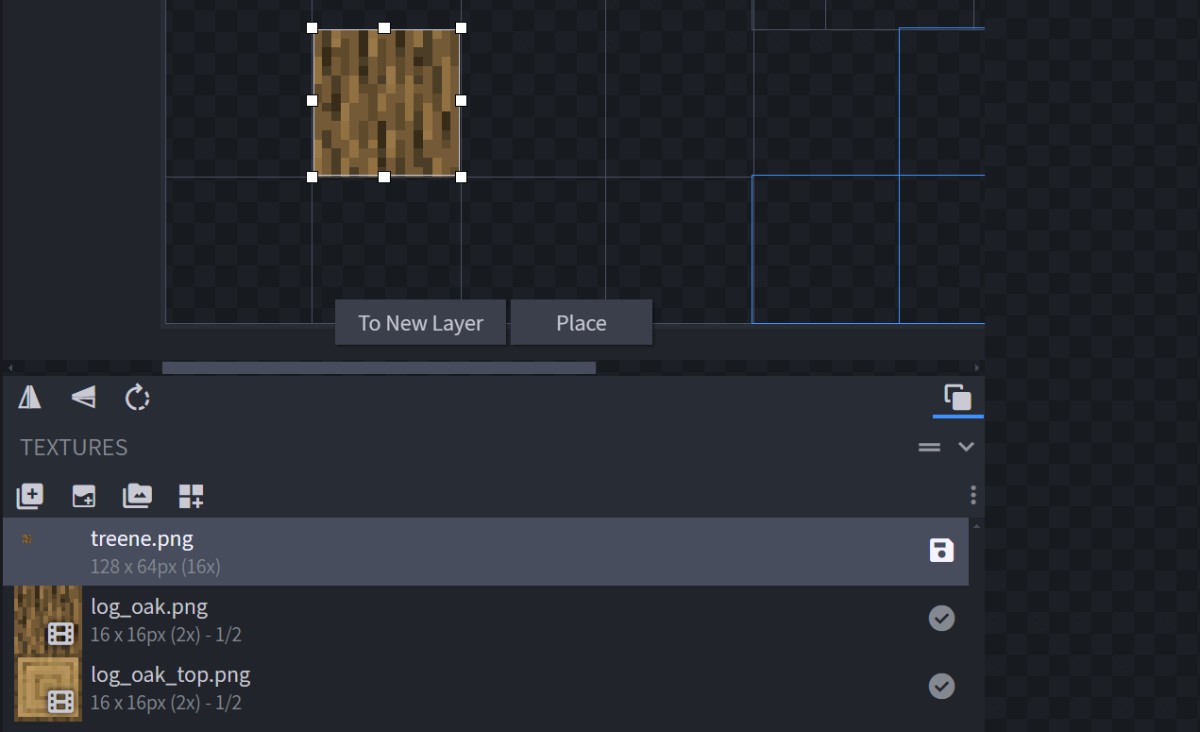Click the log_oak.png thumbnail image
1200x732 pixels.
(x=48, y=619)
